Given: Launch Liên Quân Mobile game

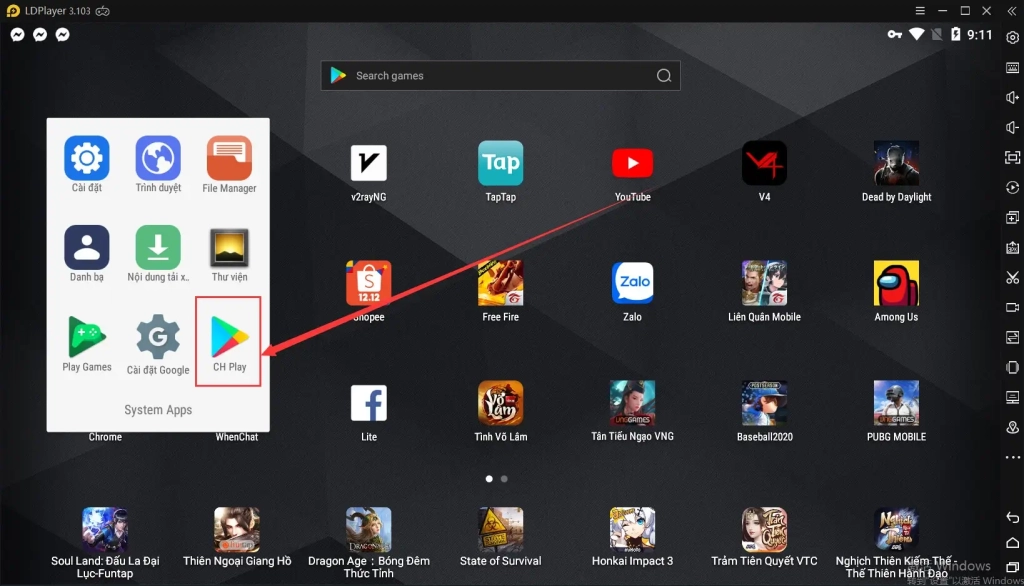Looking at the screenshot, I should pyautogui.click(x=764, y=283).
